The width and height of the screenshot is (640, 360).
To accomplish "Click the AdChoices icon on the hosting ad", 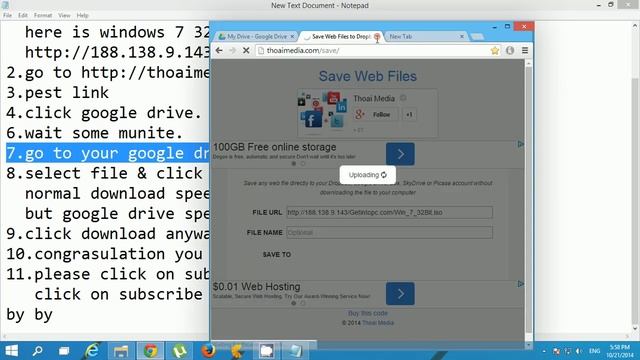I will tap(521, 284).
